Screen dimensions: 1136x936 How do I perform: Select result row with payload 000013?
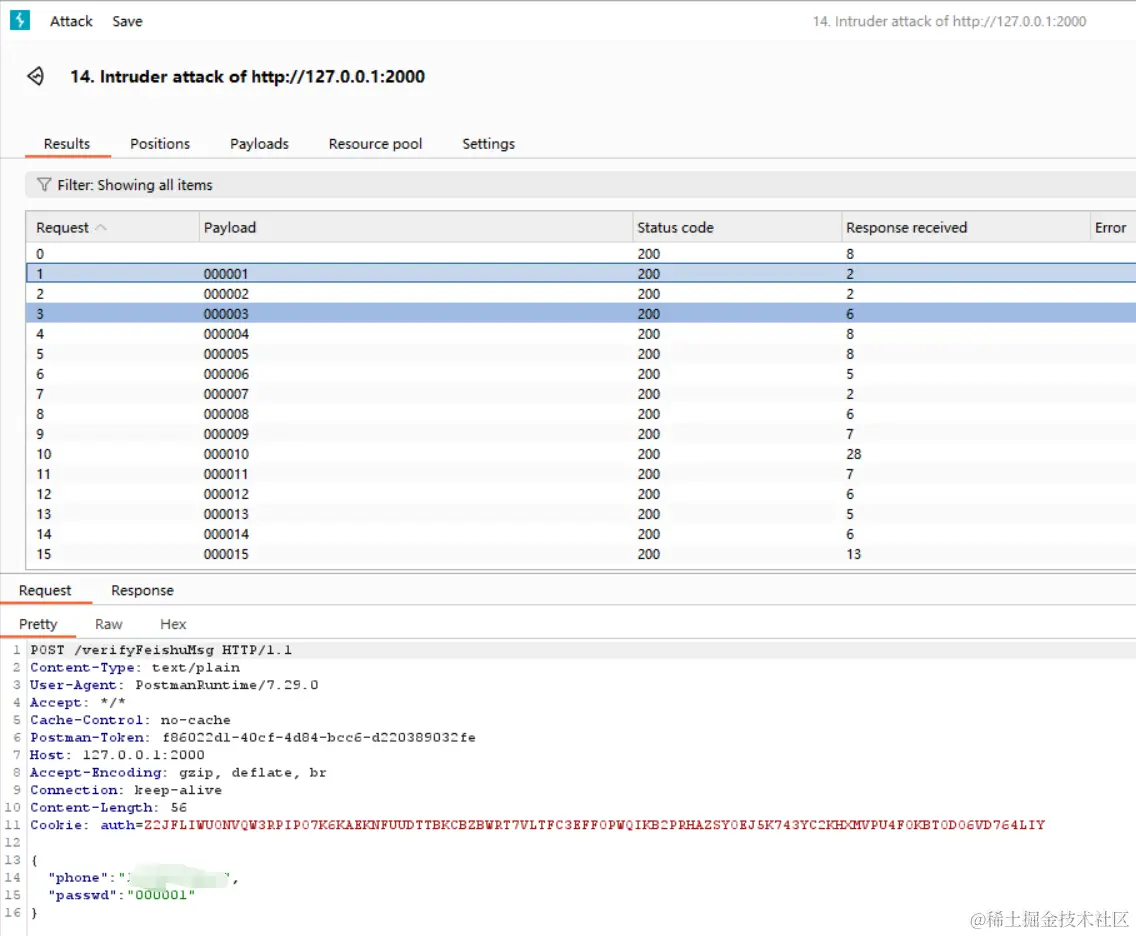tap(581, 514)
